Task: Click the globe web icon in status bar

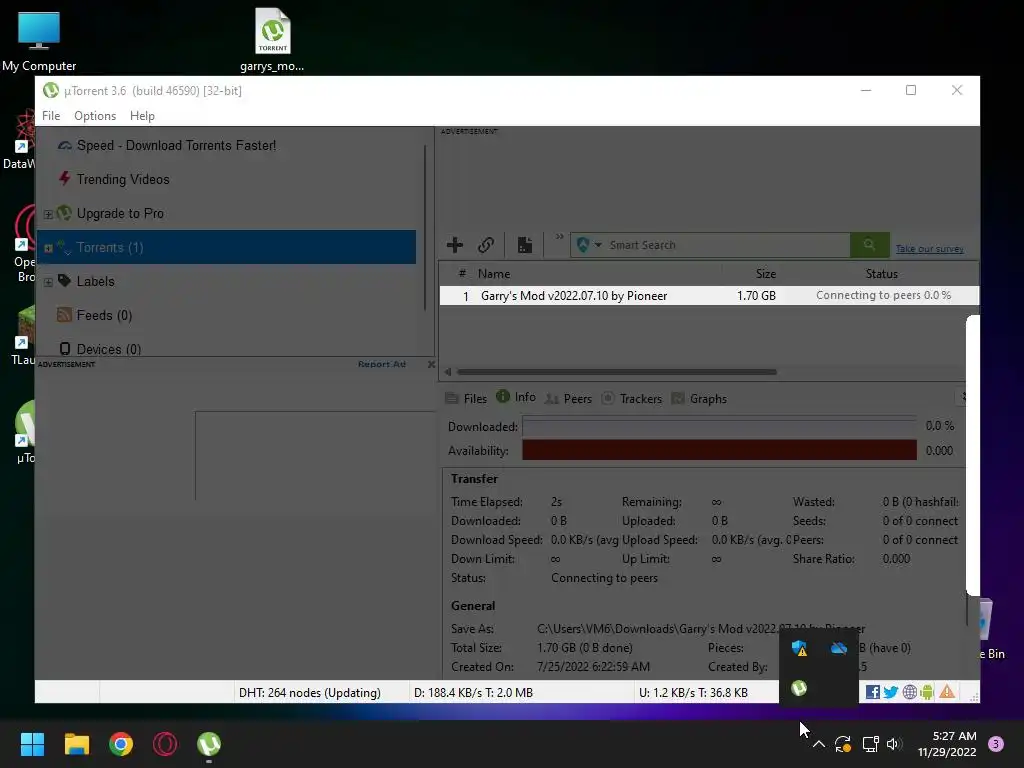Action: (x=910, y=692)
